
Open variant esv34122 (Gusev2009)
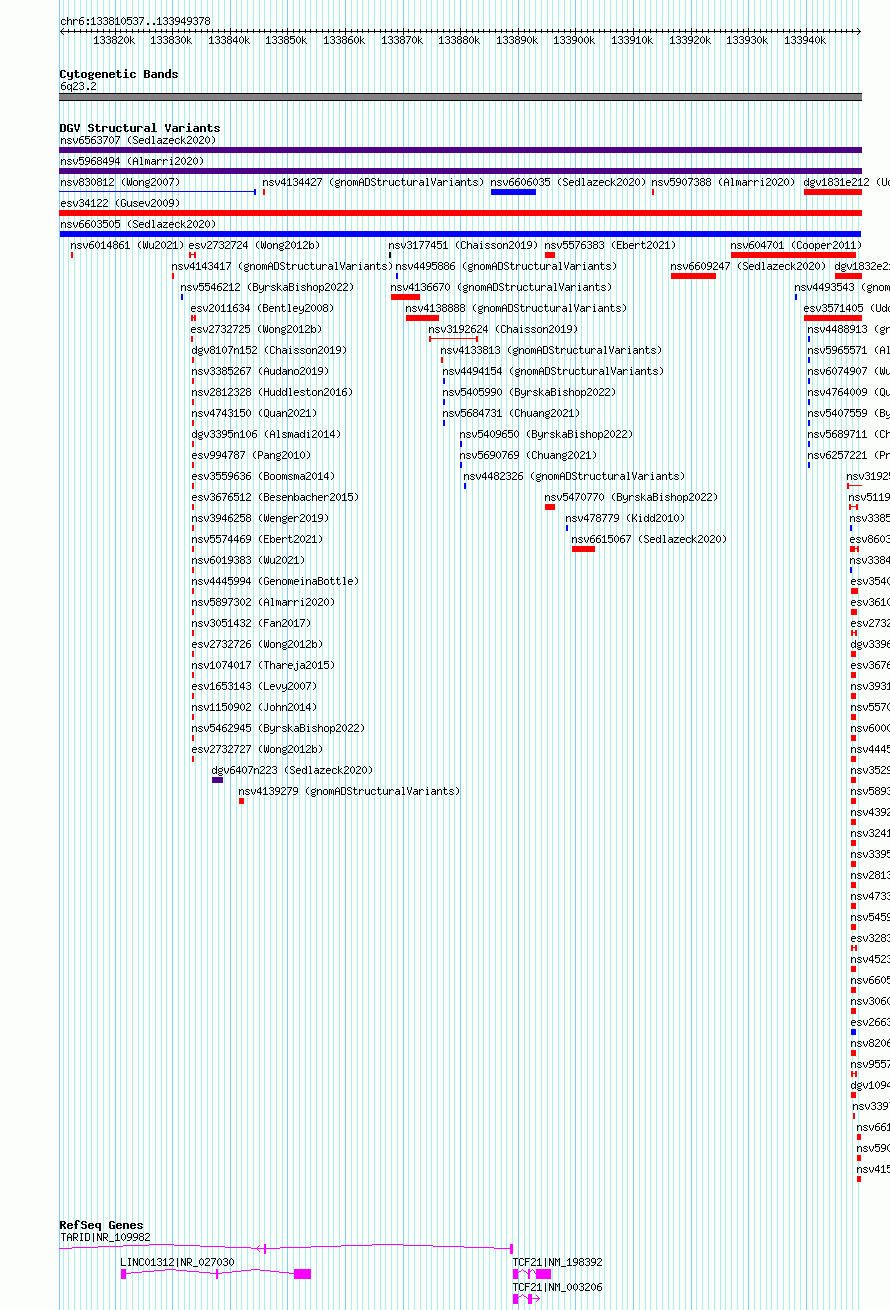(x=120, y=203)
